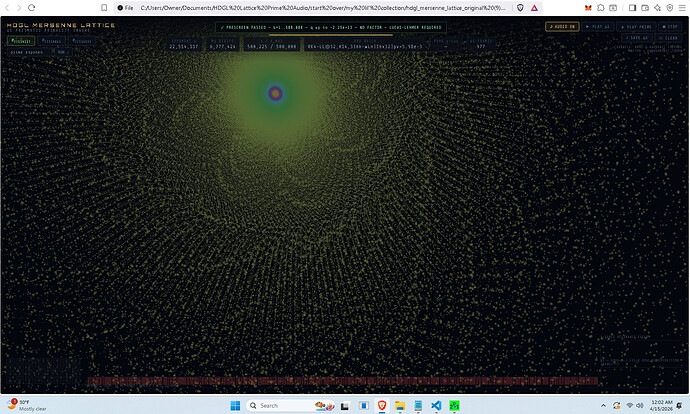Select the first mode tab under the title
Image resolution: width=690 pixels, height=414 pixels.
pos(21,41)
